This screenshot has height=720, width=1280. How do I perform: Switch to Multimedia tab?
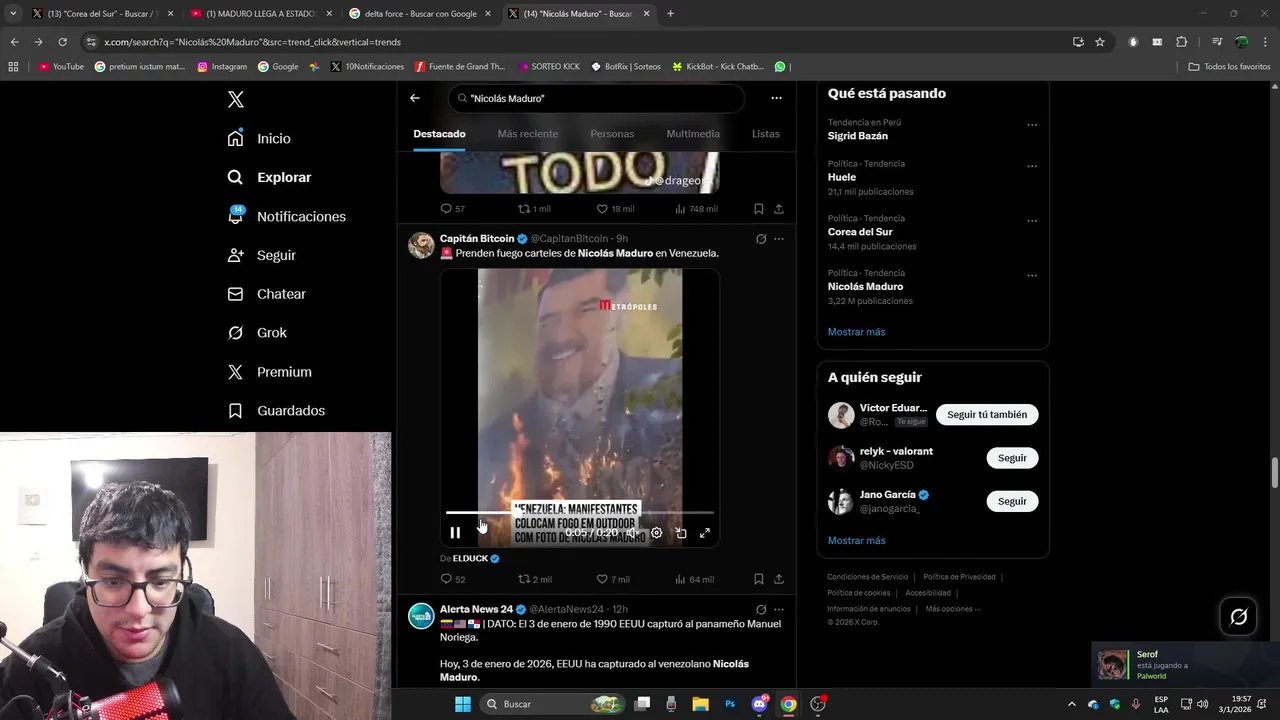tap(693, 134)
